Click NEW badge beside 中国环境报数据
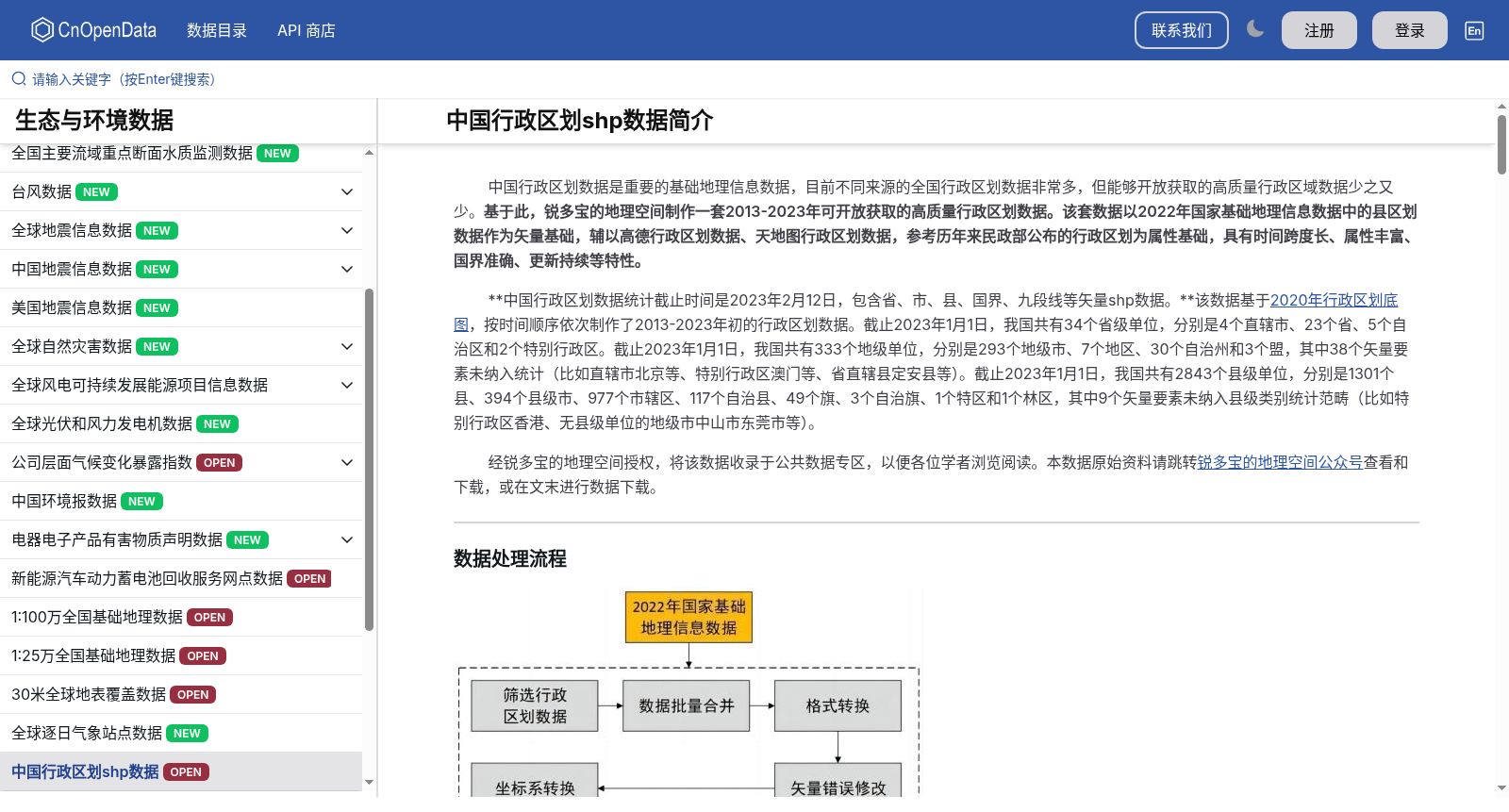The width and height of the screenshot is (1509, 812). click(141, 502)
